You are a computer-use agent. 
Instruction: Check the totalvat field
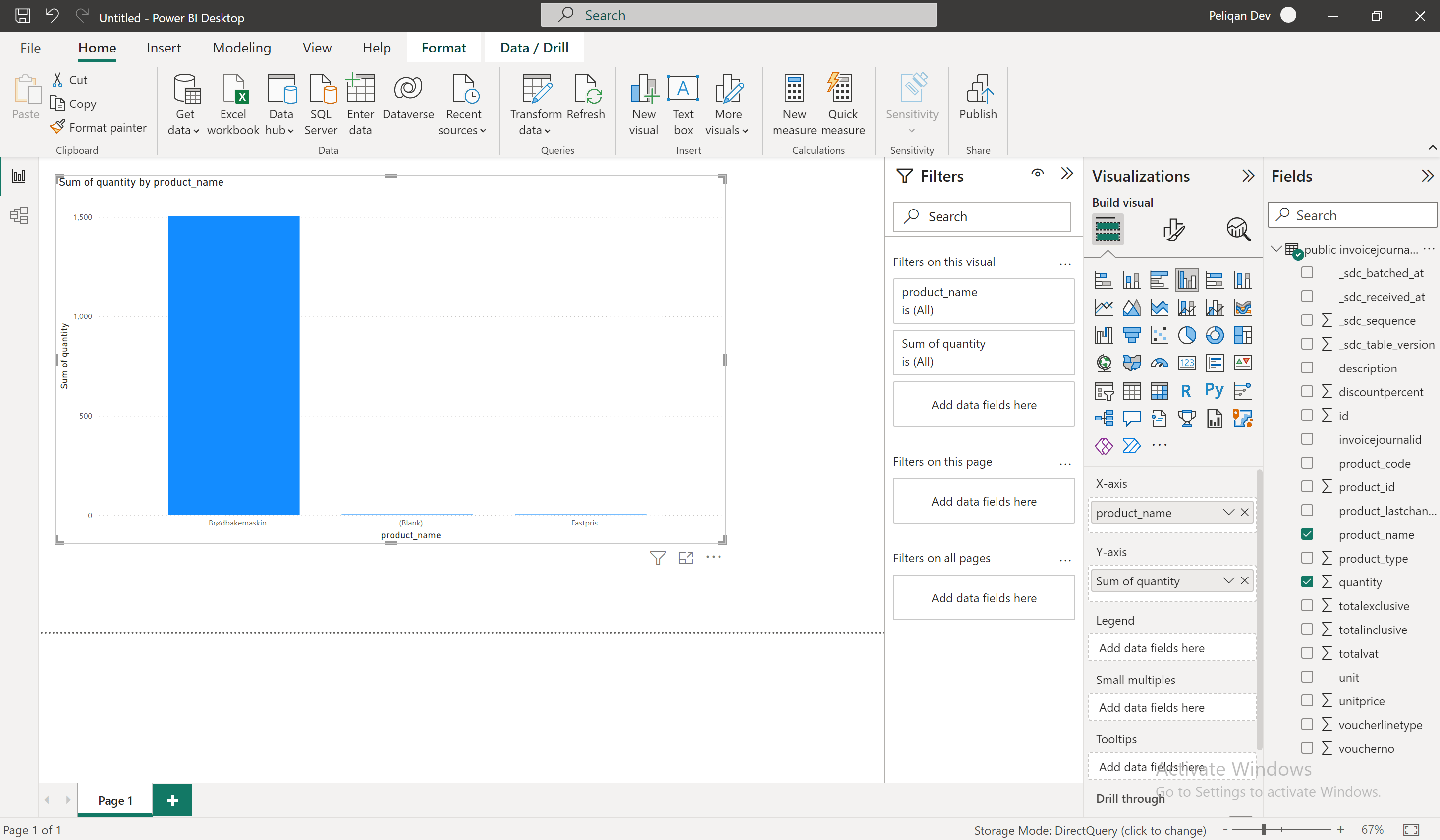[1307, 653]
